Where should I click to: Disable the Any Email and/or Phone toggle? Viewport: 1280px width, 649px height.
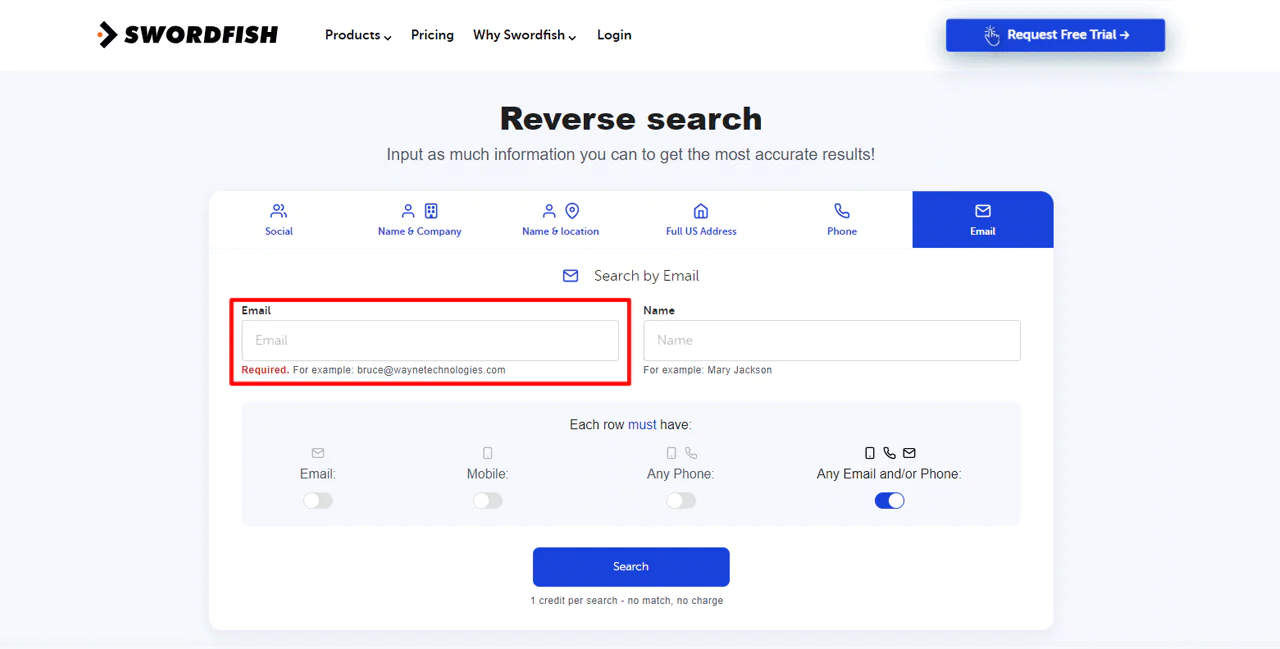coord(889,500)
